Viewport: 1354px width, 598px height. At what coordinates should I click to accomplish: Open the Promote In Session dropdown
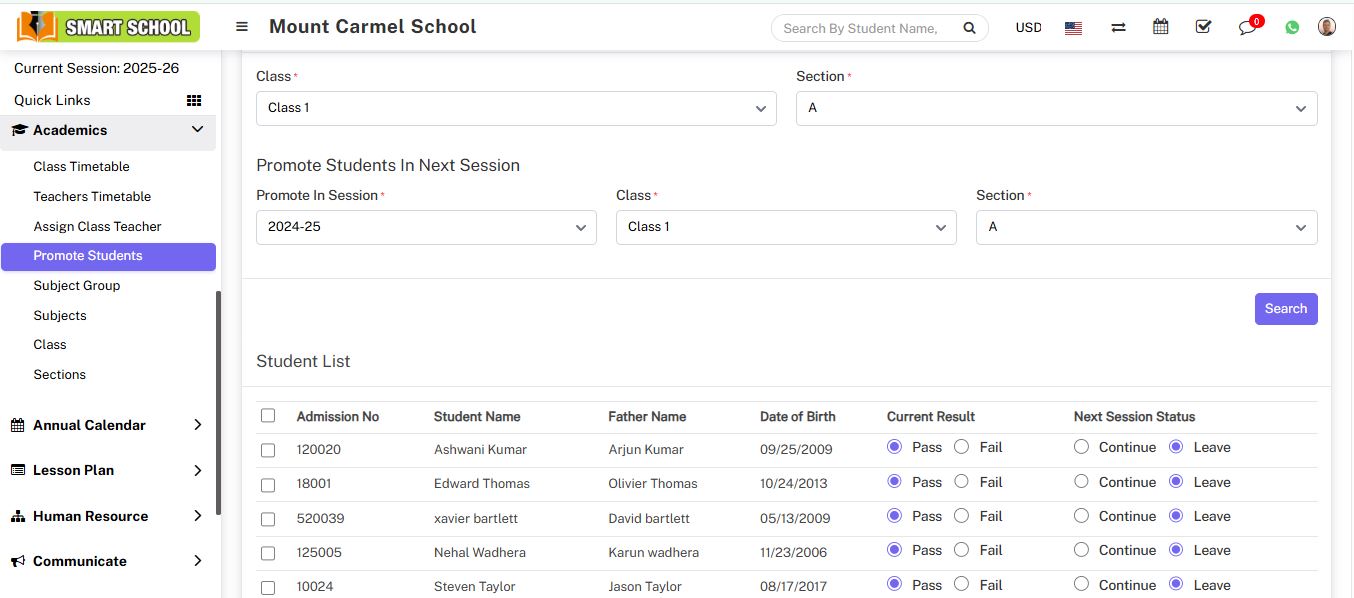pyautogui.click(x=426, y=227)
